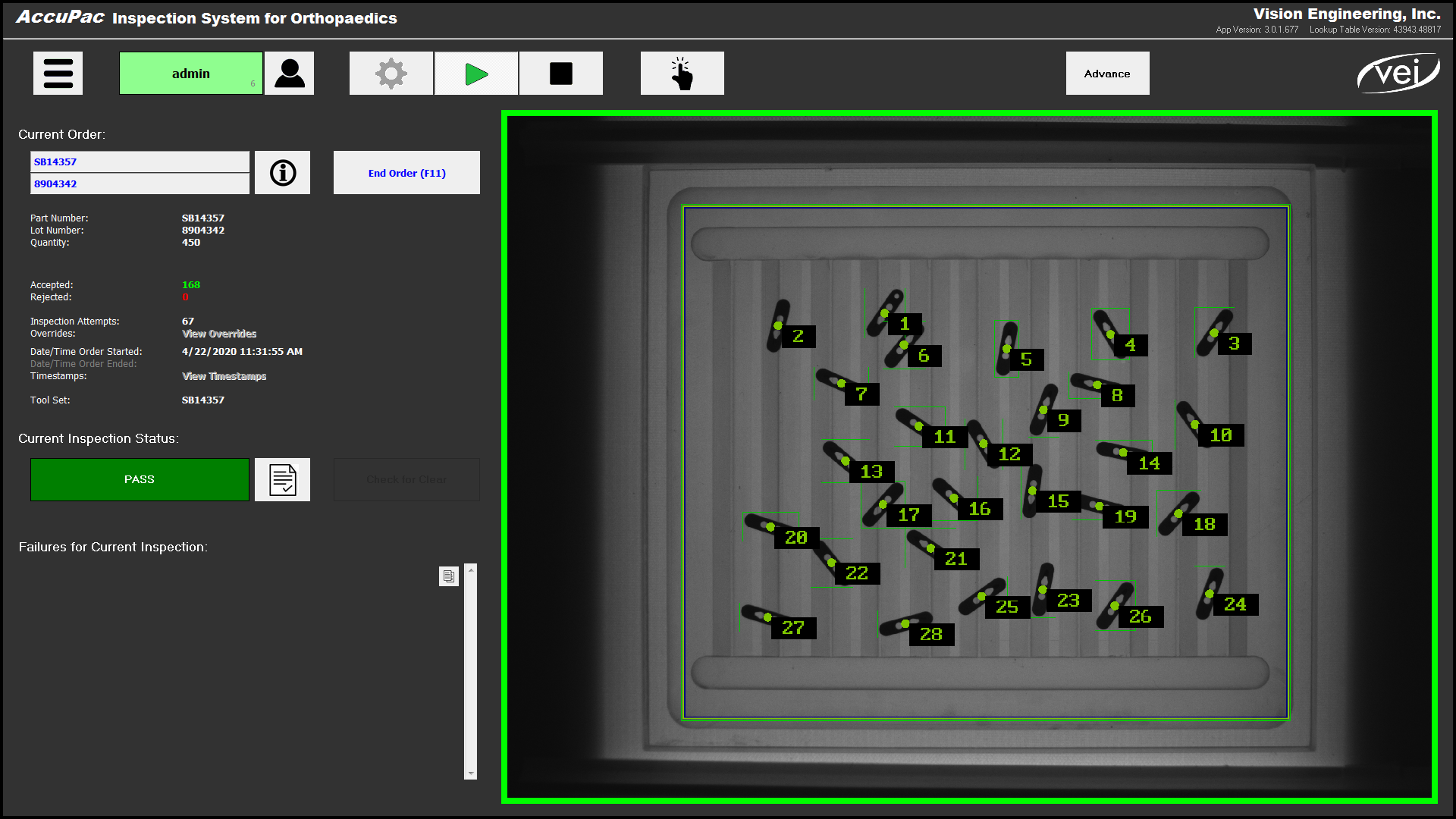Select detected part label 16 in image
The image size is (1456, 819).
click(x=980, y=509)
